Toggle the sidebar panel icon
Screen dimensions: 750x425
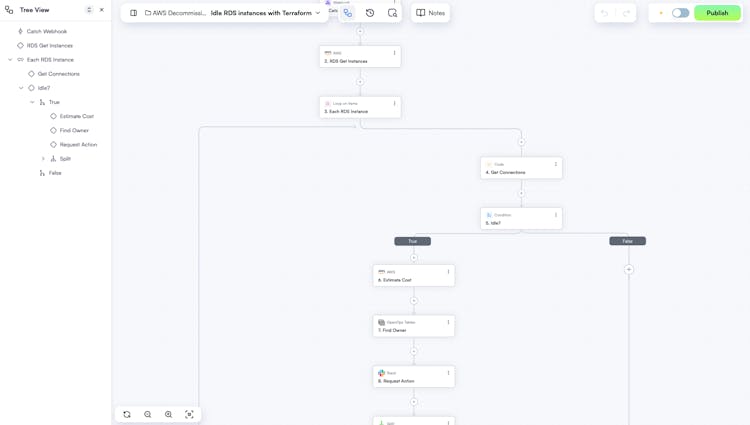click(133, 13)
